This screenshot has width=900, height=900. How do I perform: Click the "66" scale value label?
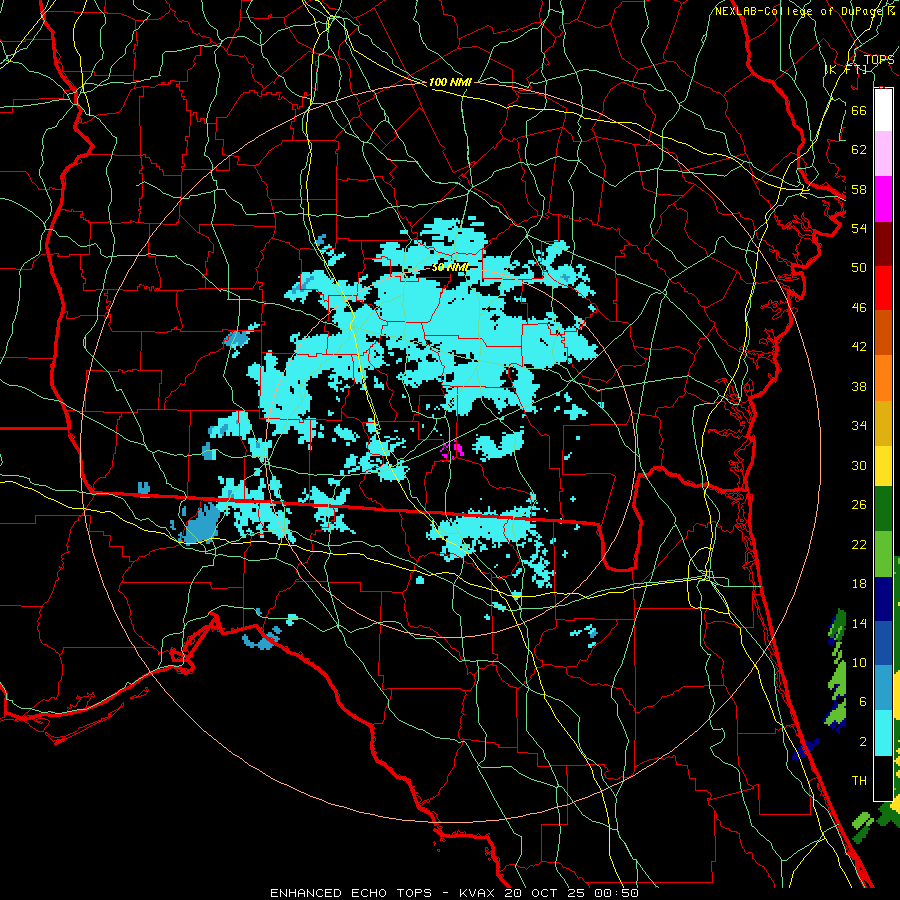[x=859, y=110]
